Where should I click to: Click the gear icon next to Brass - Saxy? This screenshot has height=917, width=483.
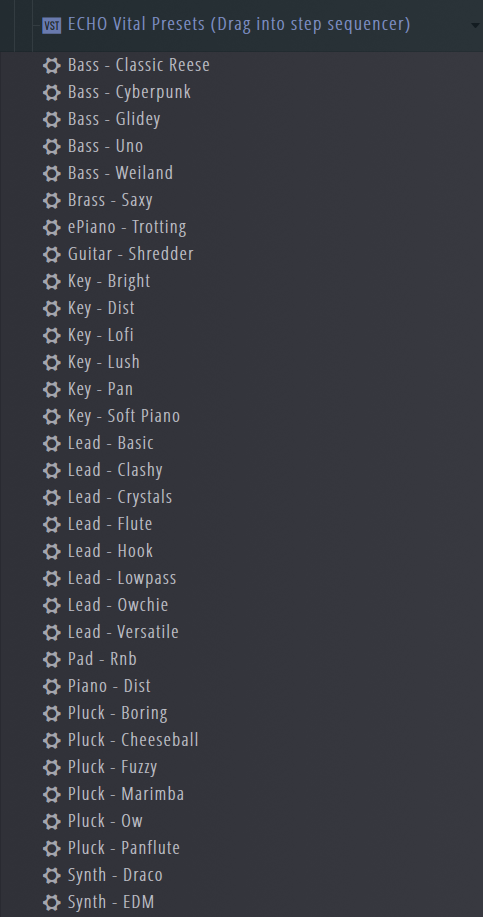[52, 201]
